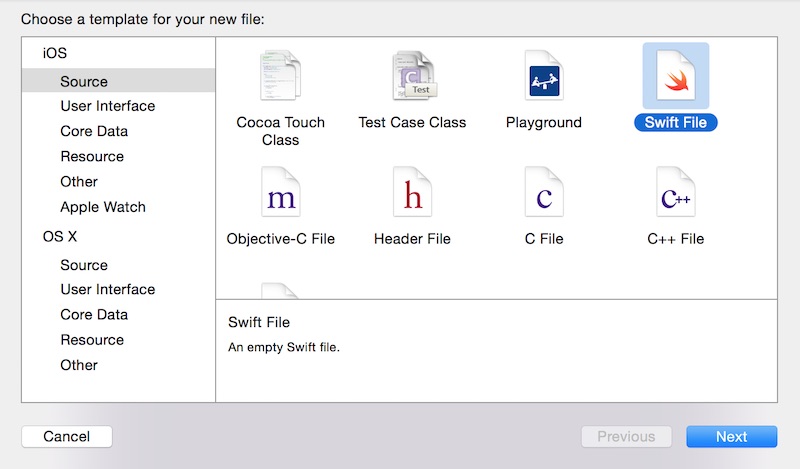Open User Interface category under iOS
This screenshot has width=800, height=469.
107,106
